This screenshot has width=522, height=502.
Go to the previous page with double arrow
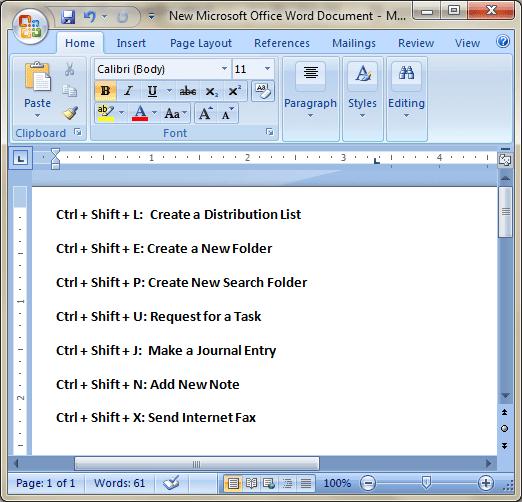coord(505,412)
